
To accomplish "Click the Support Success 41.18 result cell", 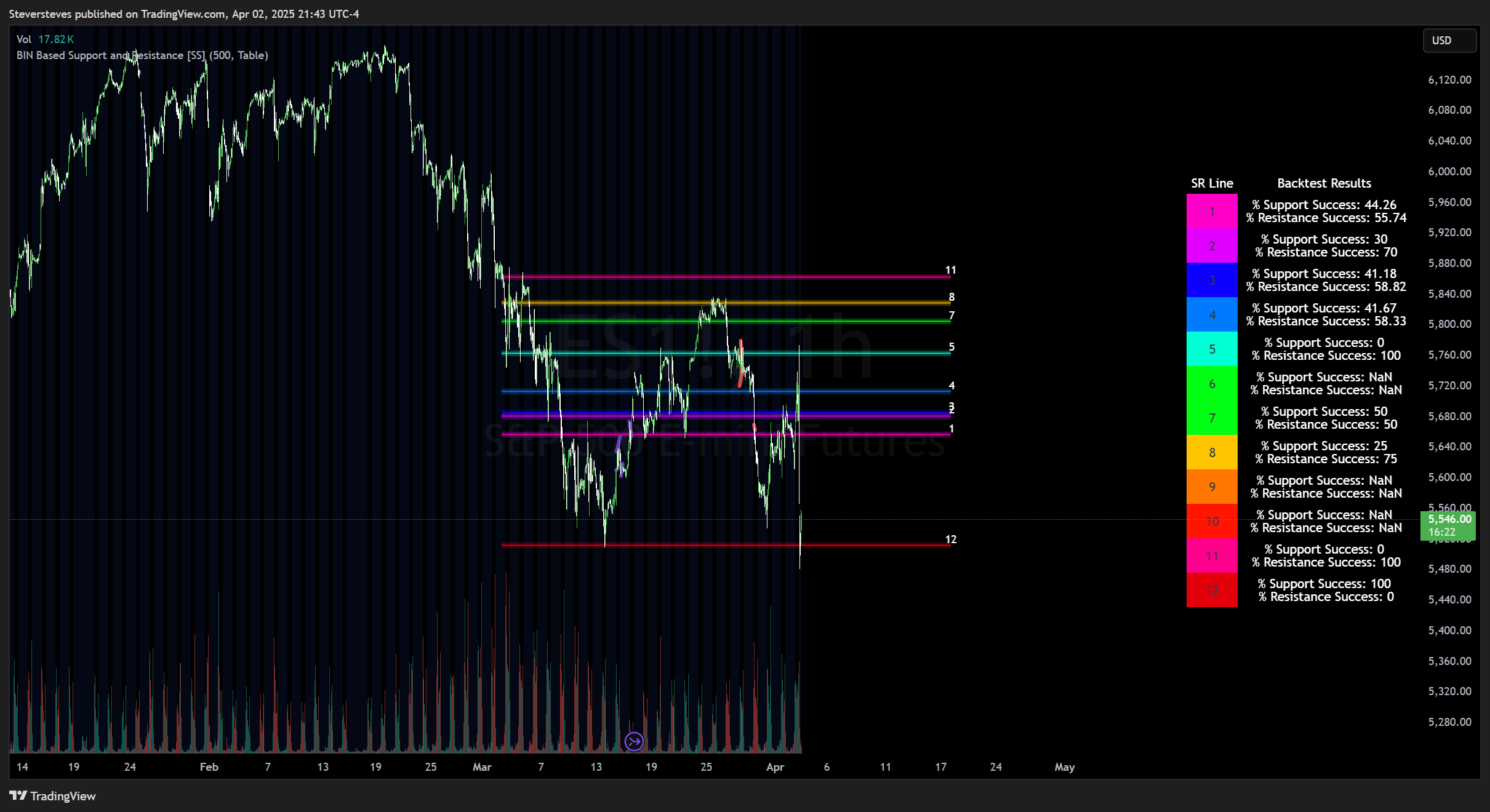I will click(1324, 274).
